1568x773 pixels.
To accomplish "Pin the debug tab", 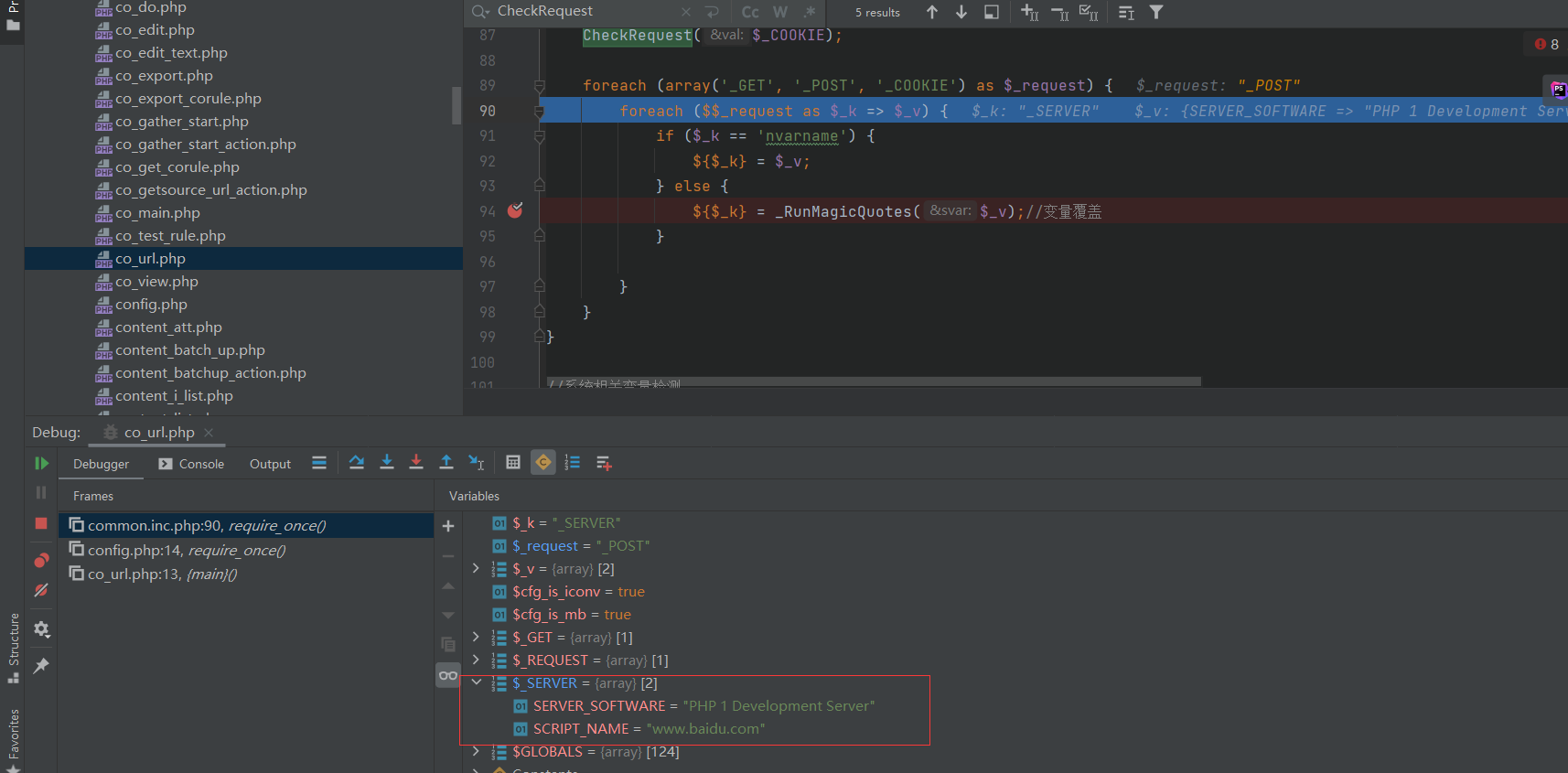I will 41,666.
